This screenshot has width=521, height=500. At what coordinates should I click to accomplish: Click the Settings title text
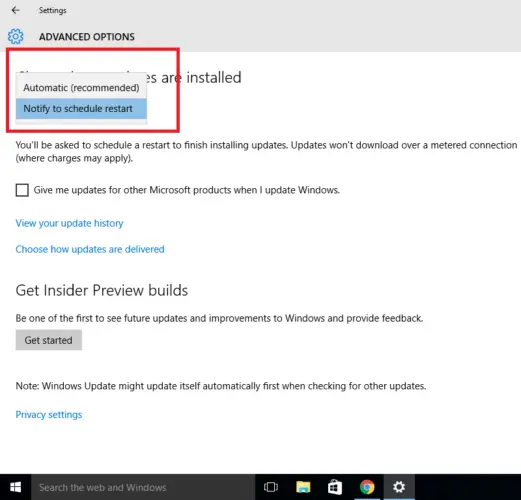click(x=53, y=10)
